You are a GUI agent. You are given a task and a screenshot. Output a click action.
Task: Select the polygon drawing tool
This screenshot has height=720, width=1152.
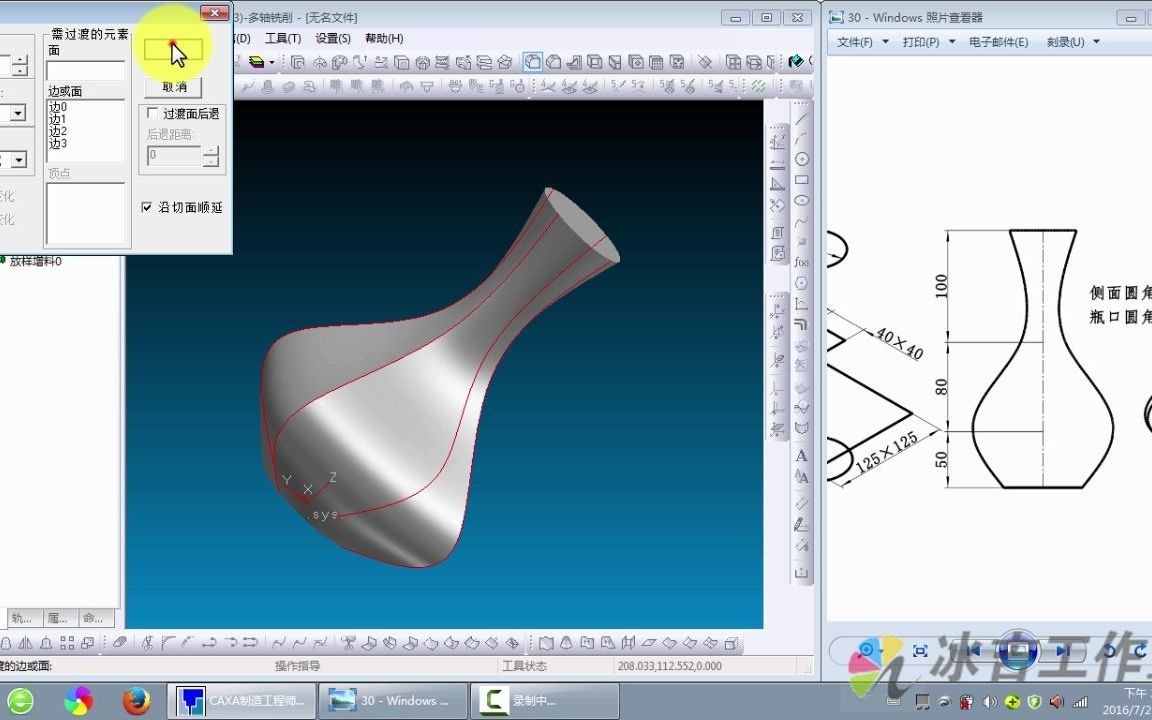click(802, 284)
